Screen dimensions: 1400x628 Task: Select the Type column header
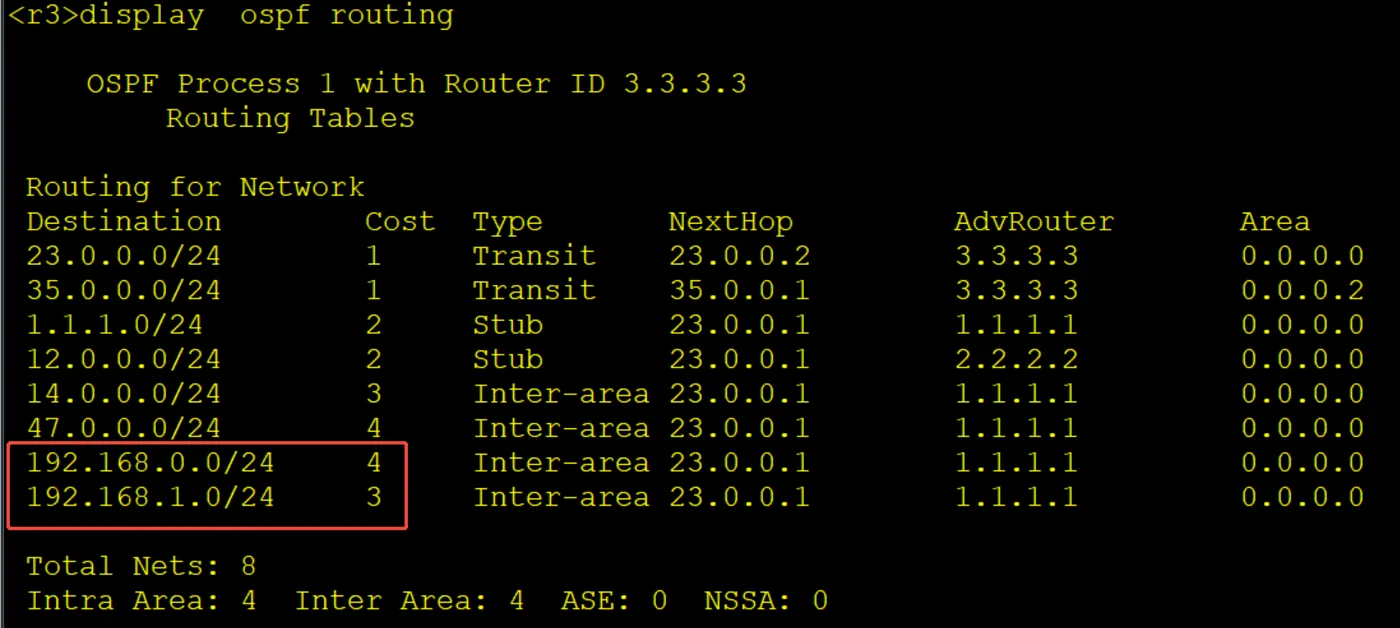point(507,221)
